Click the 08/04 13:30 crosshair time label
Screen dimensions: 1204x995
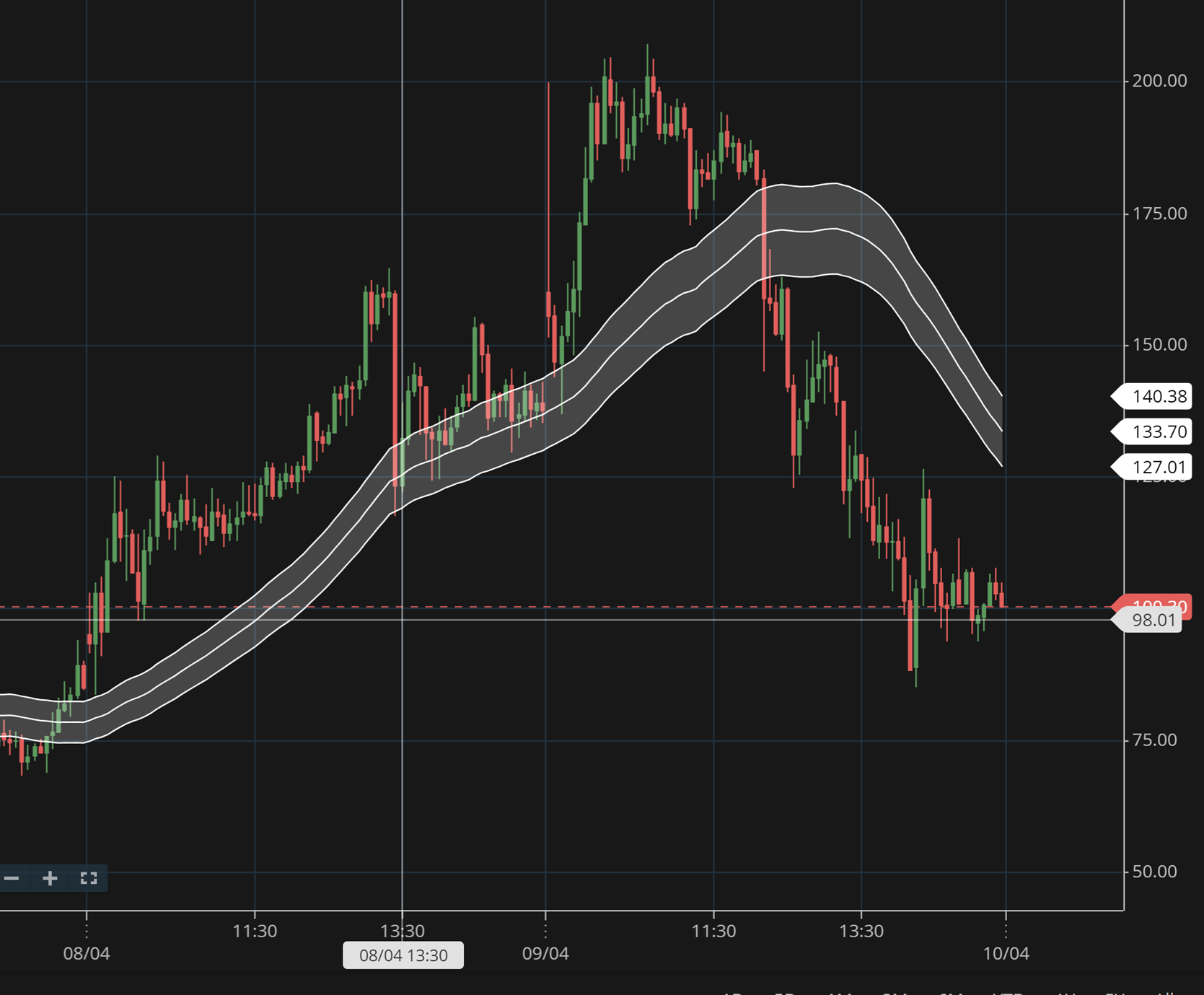point(403,955)
